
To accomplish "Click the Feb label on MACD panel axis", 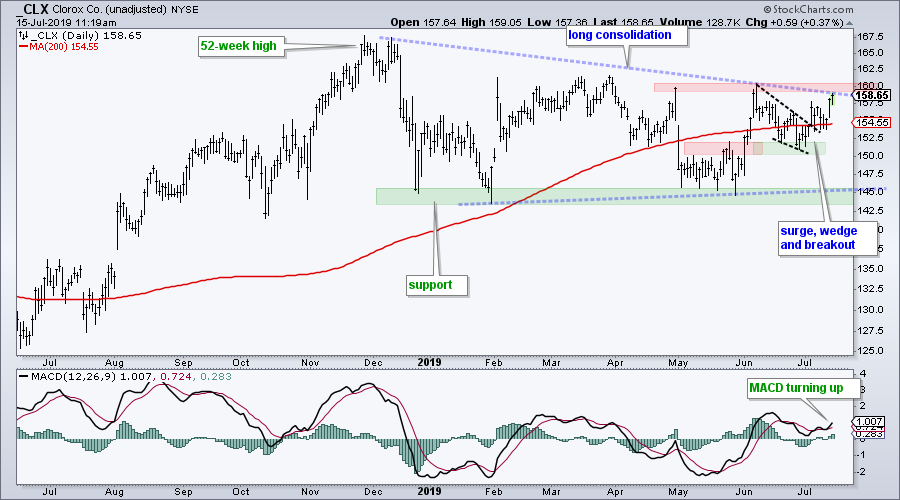I will (494, 492).
